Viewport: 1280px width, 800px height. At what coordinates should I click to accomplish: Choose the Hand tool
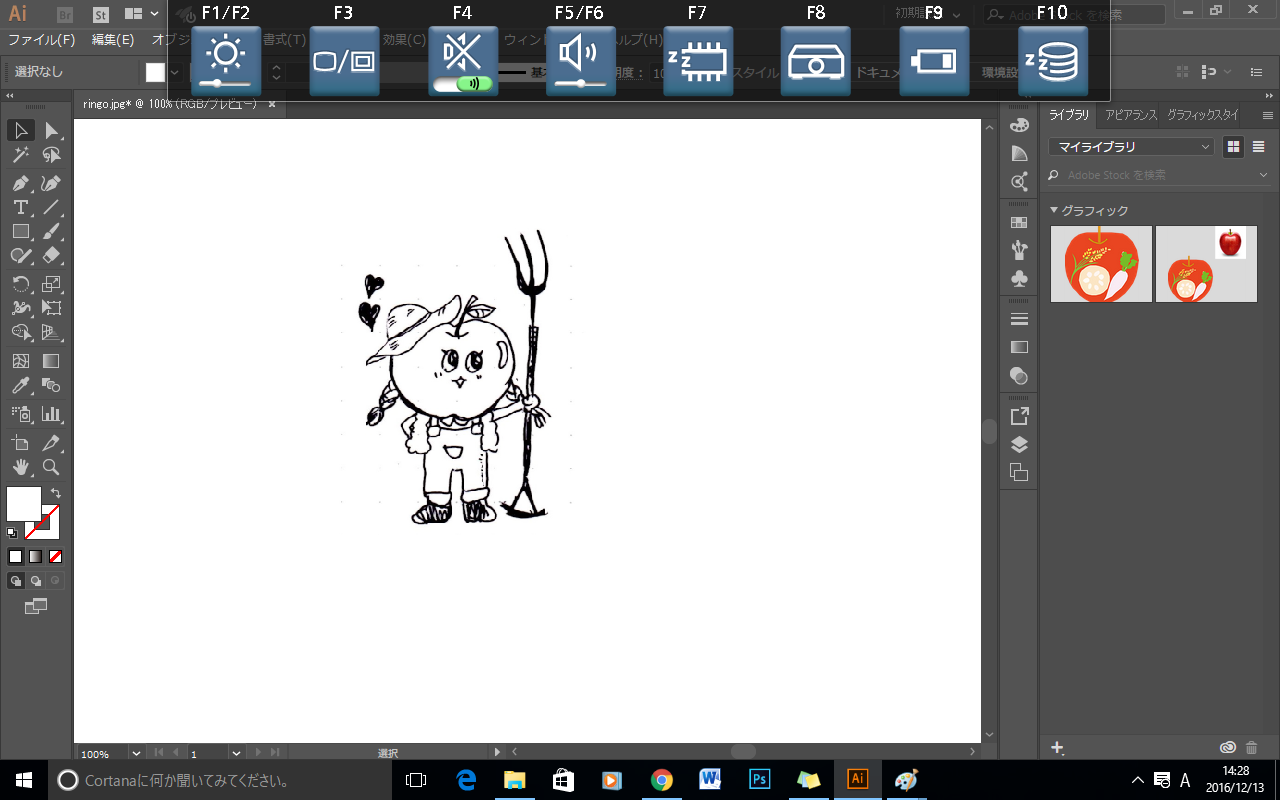pos(20,467)
